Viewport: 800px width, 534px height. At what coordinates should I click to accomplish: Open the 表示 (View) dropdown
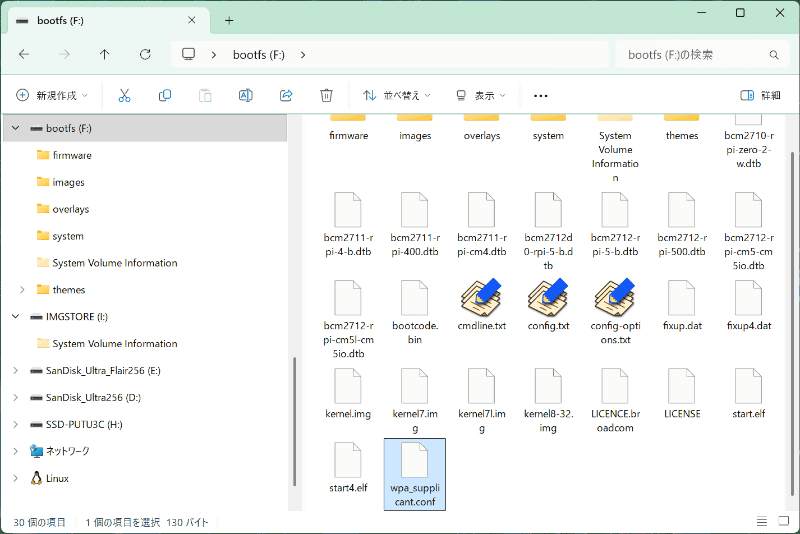(x=481, y=95)
